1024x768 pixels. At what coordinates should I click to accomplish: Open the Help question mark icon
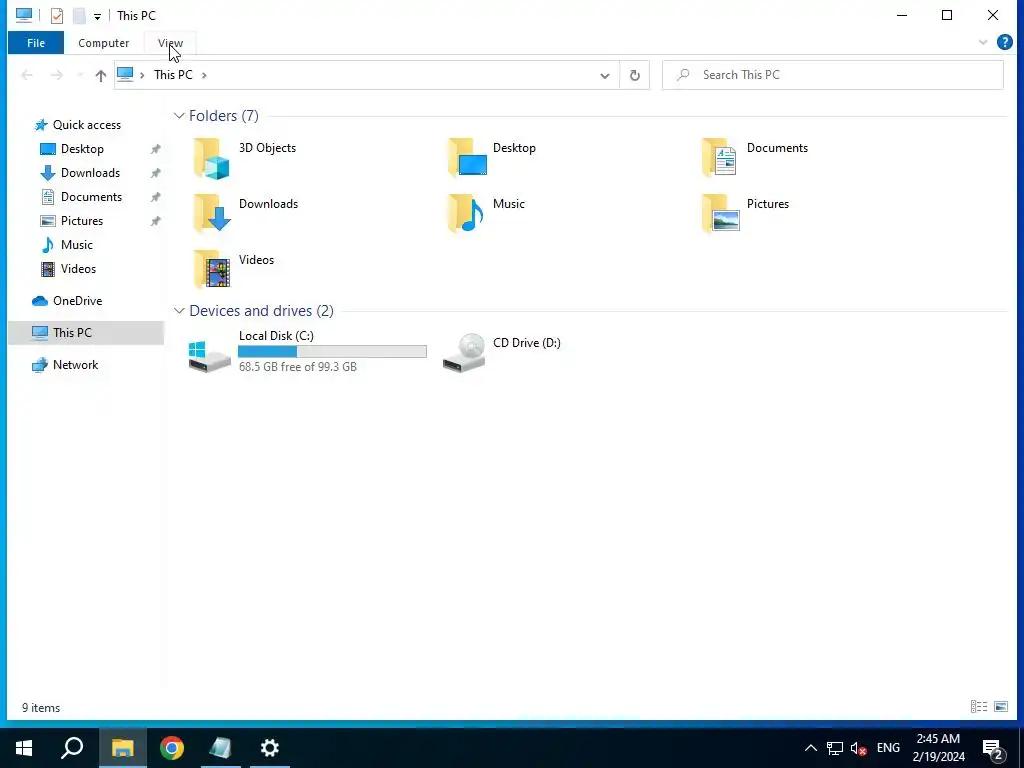tap(1004, 42)
